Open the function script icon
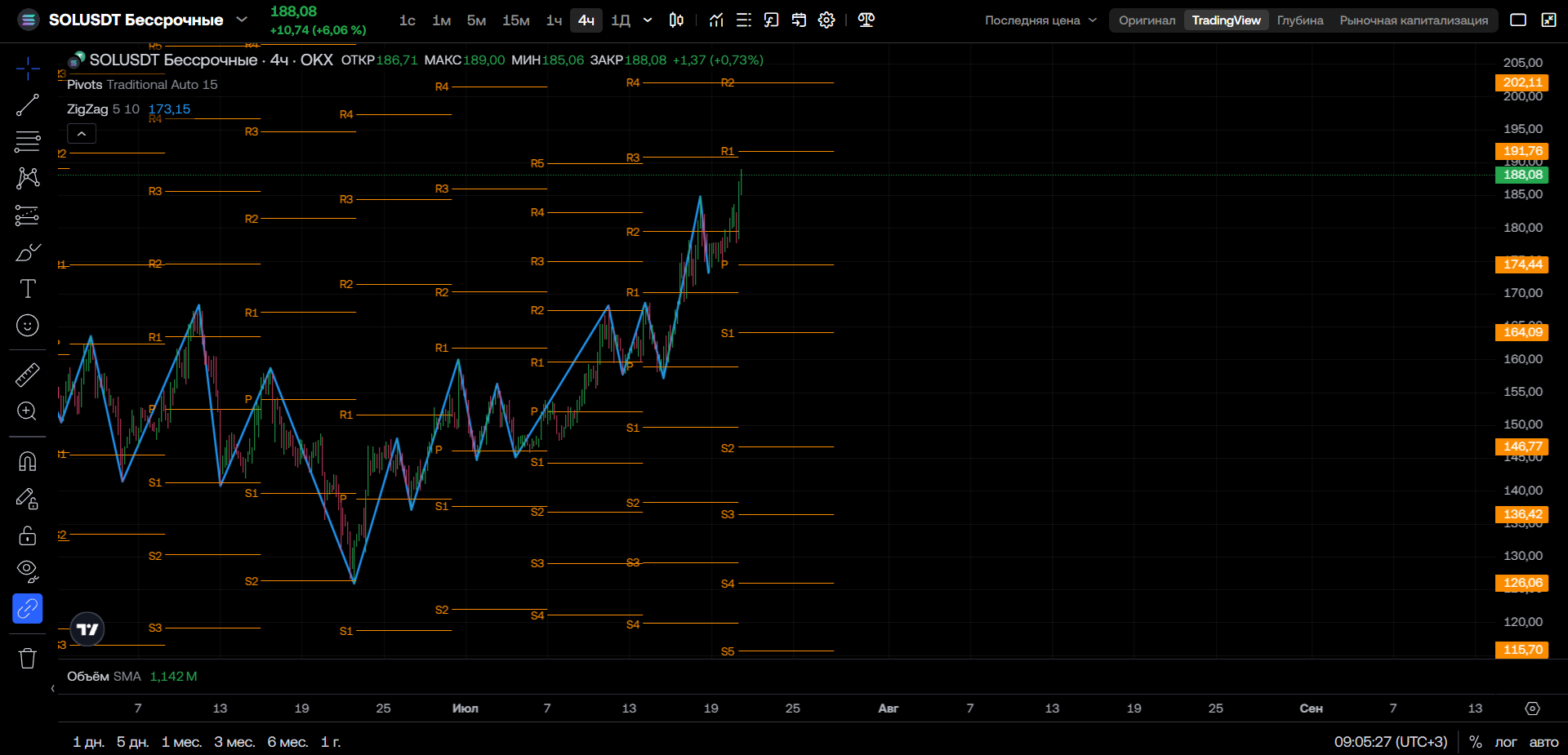The width and height of the screenshot is (1568, 755). pos(771,20)
